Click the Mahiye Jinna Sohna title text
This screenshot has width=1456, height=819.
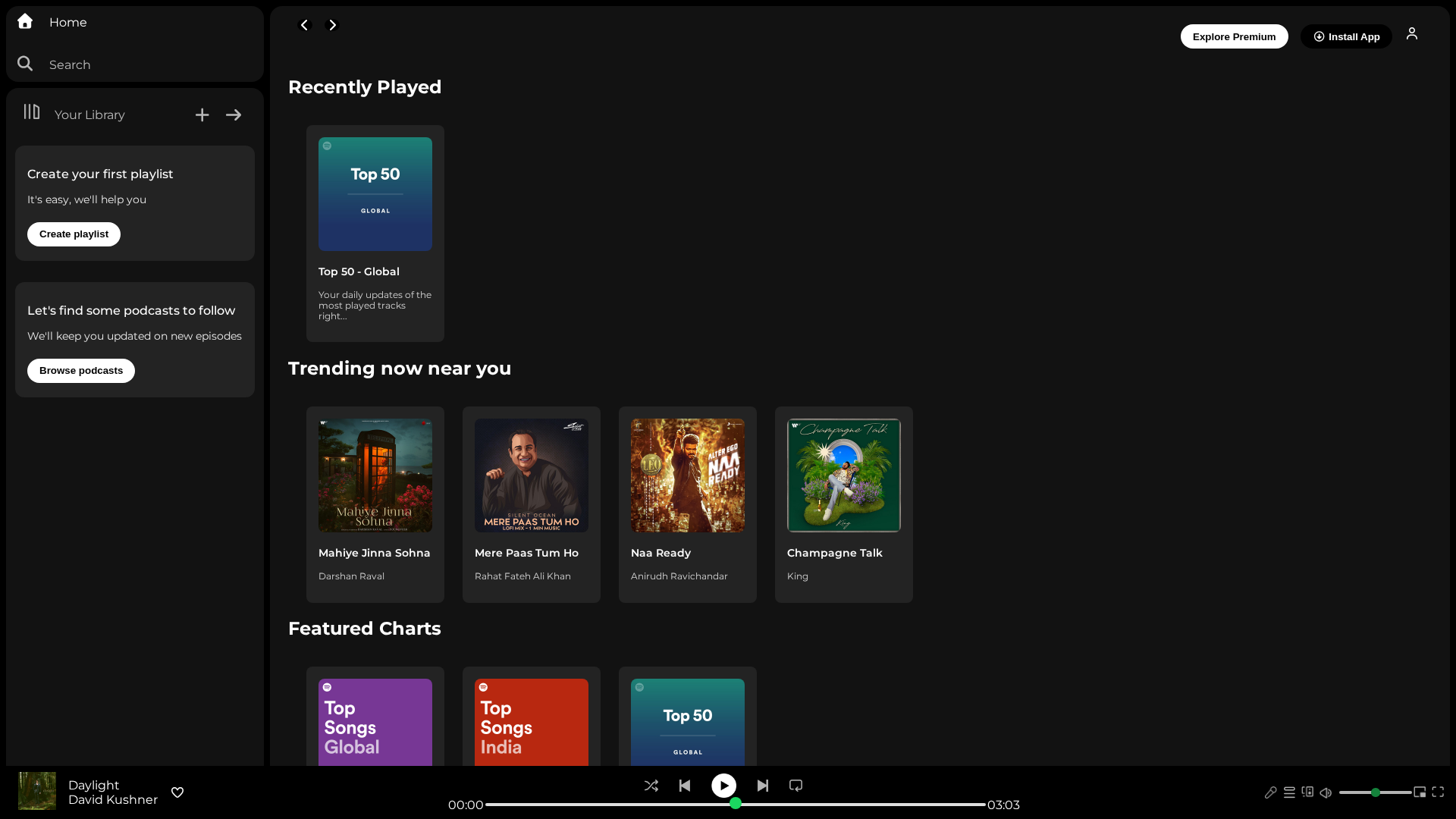374,554
